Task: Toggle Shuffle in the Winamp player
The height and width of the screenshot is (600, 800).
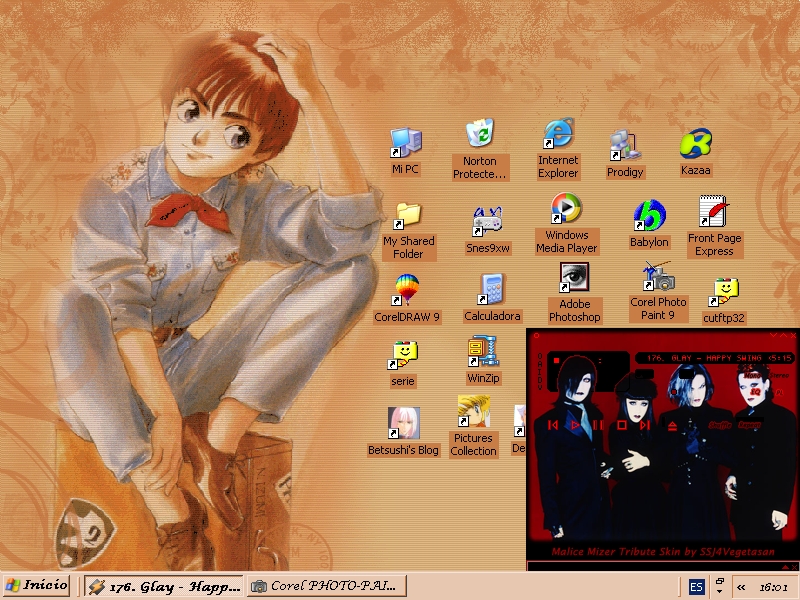Action: point(719,425)
